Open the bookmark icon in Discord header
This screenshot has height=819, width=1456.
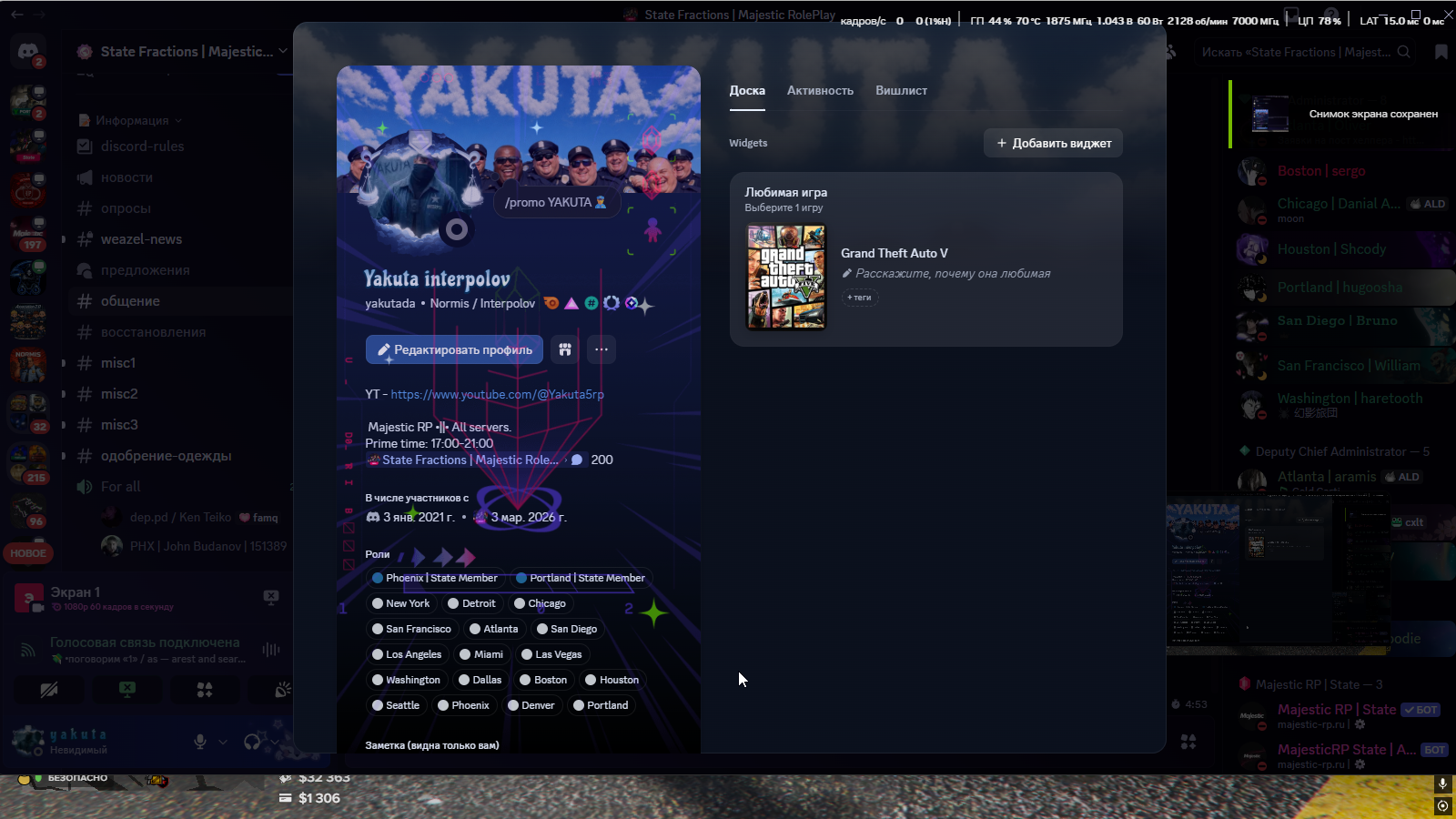[x=1441, y=52]
